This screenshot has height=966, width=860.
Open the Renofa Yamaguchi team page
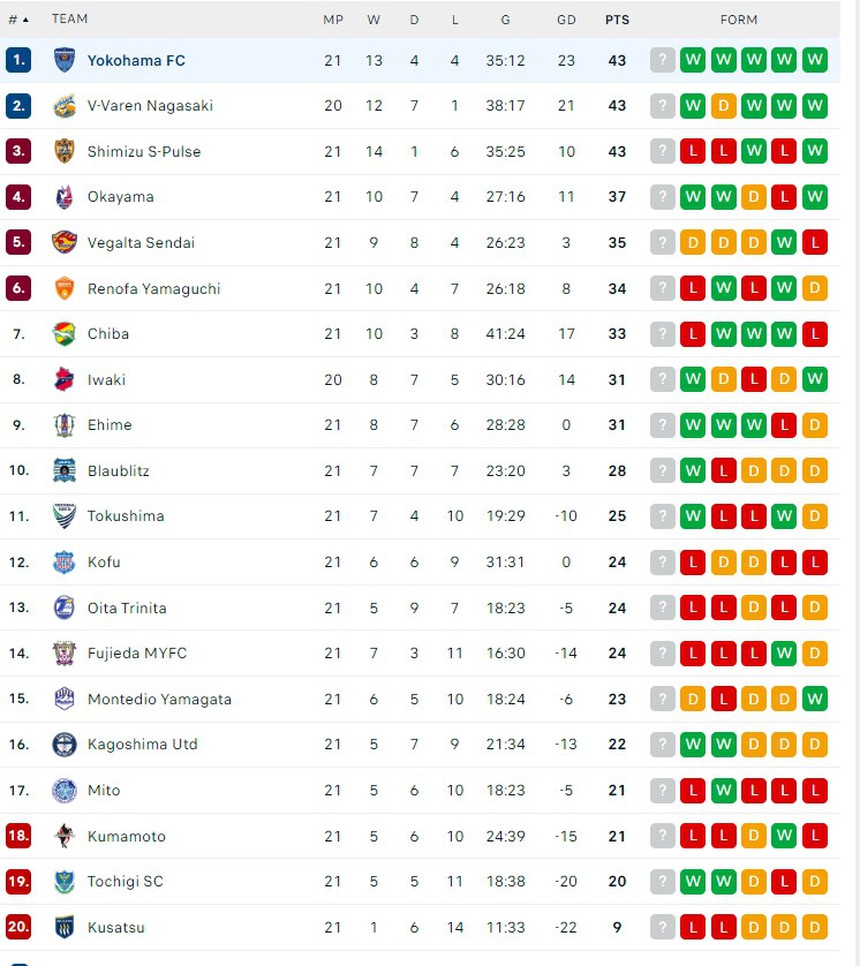[x=153, y=289]
